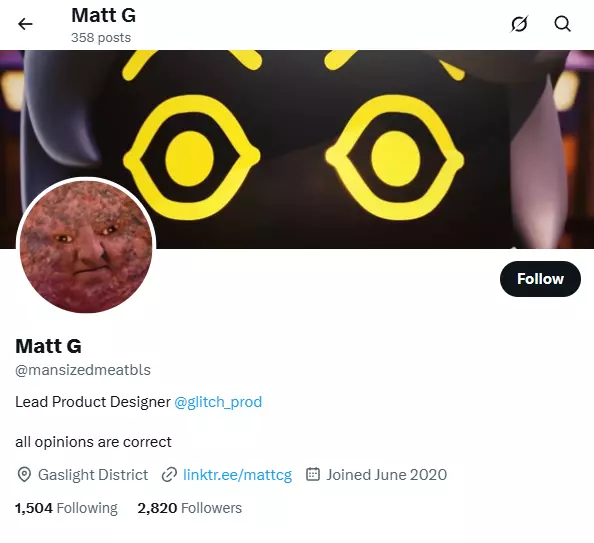Image resolution: width=594 pixels, height=543 pixels.
Task: Open the yellow-eyes banner image
Action: pos(297,149)
